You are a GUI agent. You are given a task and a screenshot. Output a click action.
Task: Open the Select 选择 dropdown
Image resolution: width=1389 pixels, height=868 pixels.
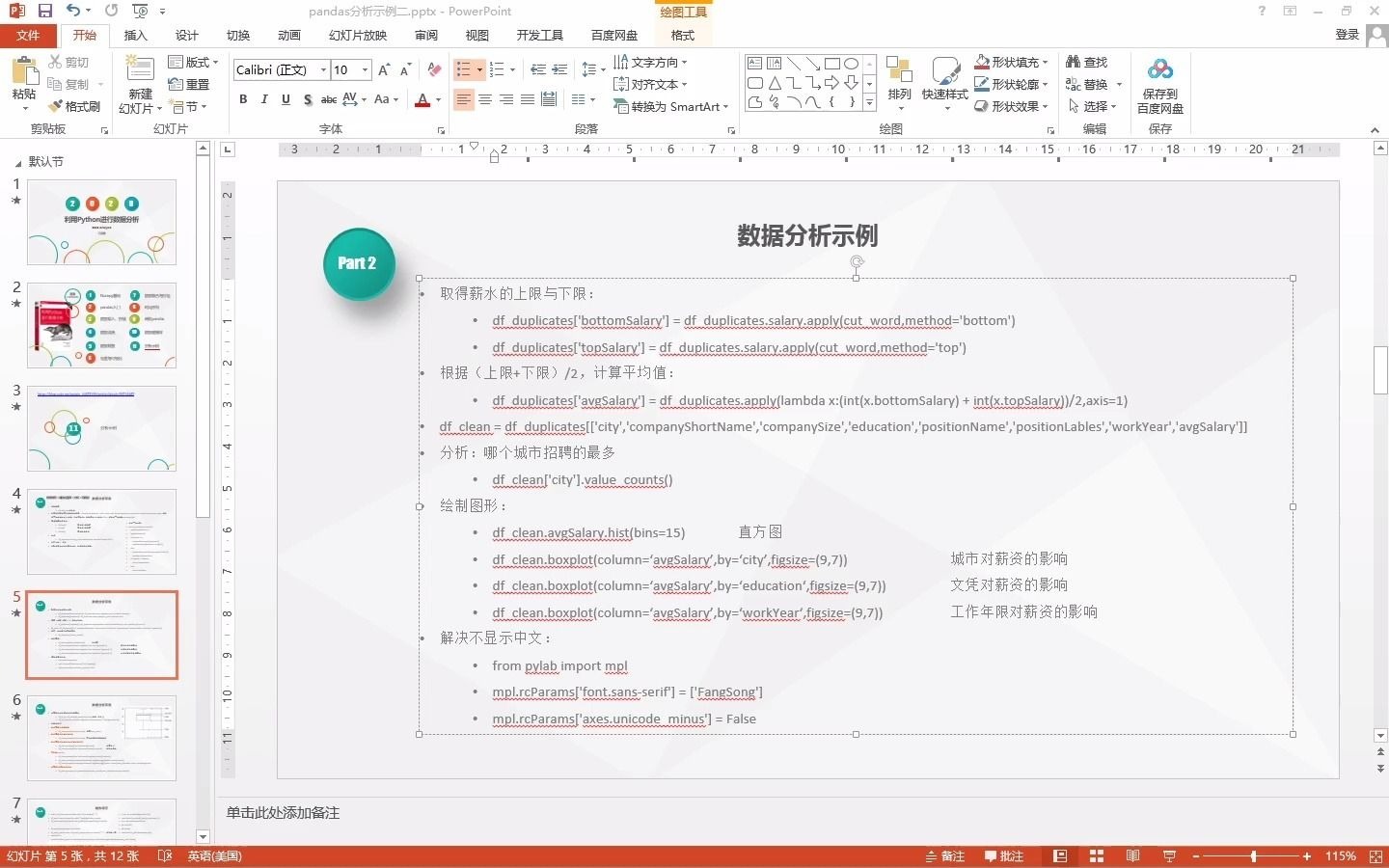tap(1092, 106)
